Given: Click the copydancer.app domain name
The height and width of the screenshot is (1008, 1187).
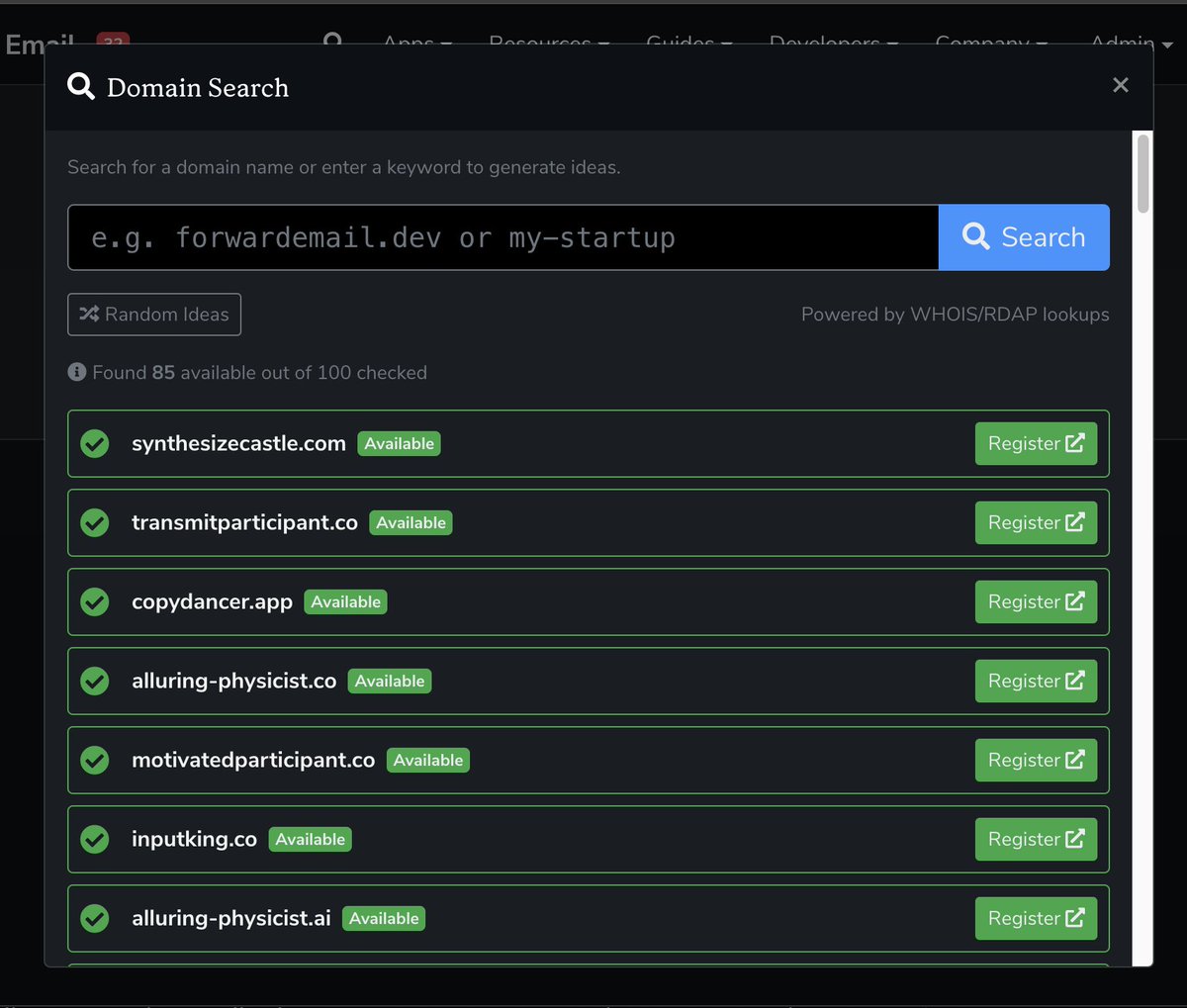Looking at the screenshot, I should click(212, 601).
